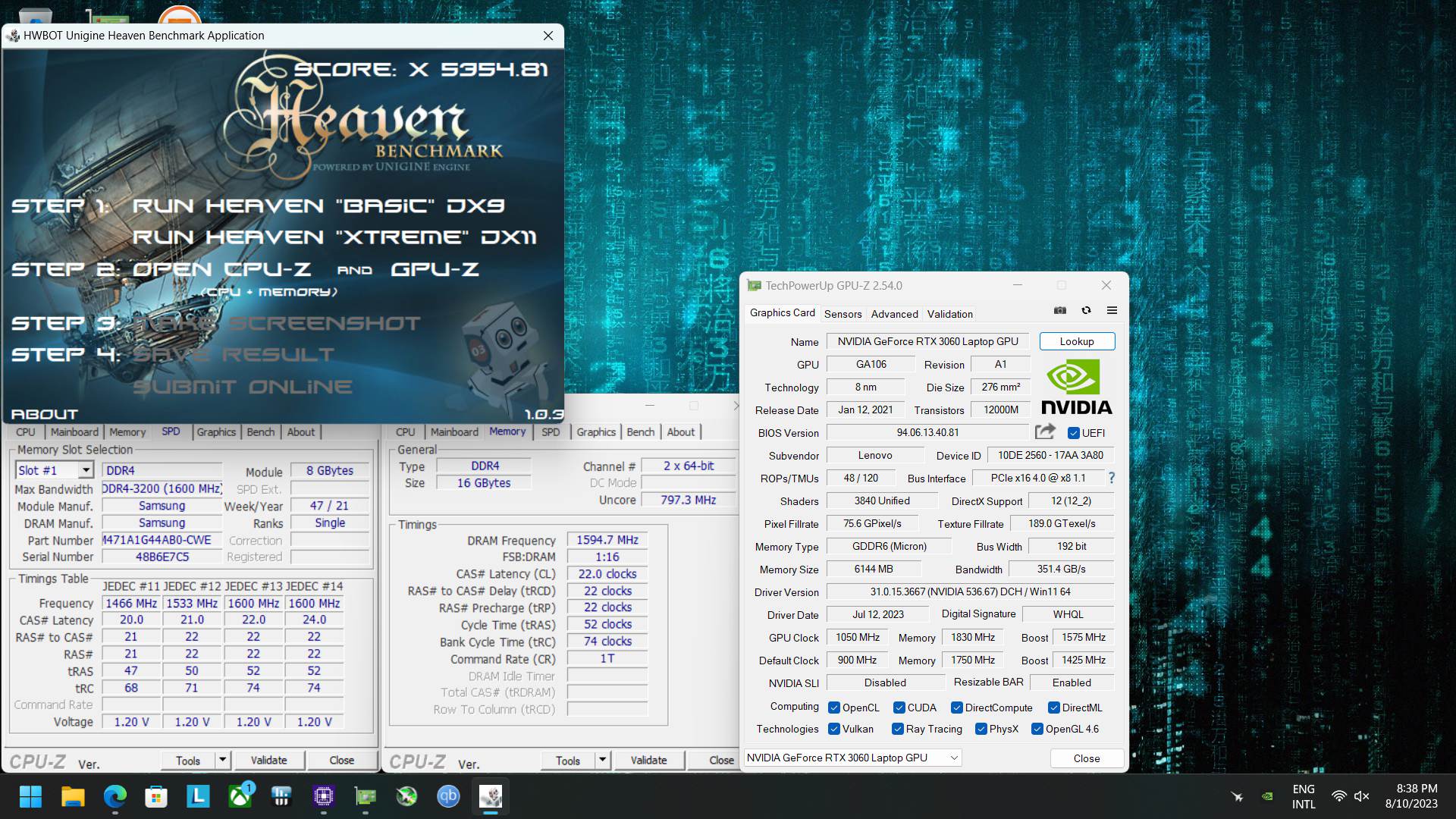The image size is (1456, 819).
Task: Open the purple CPU-Z taskbar icon
Action: click(x=324, y=796)
